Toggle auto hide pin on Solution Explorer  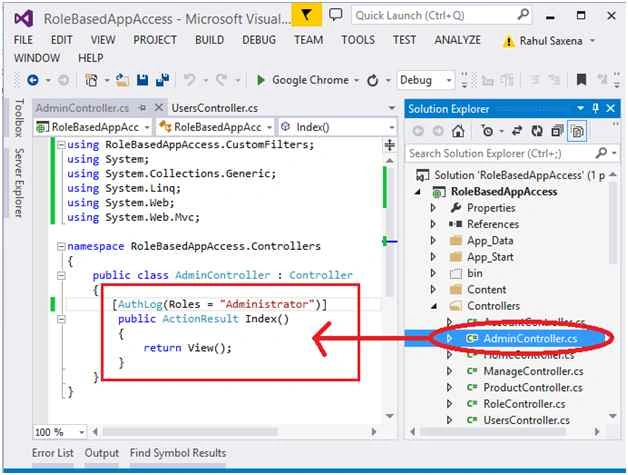596,108
